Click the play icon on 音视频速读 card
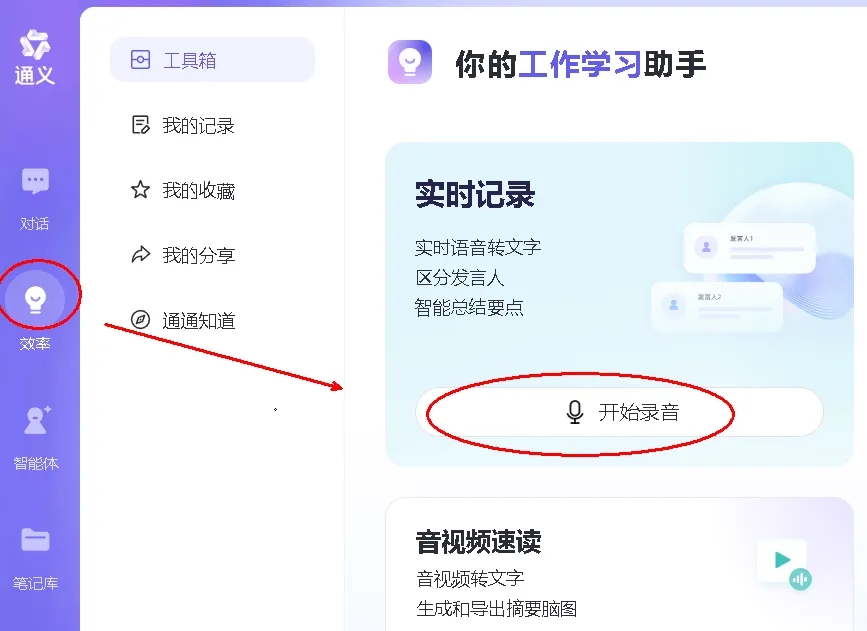The image size is (867, 631). pyautogui.click(x=782, y=560)
